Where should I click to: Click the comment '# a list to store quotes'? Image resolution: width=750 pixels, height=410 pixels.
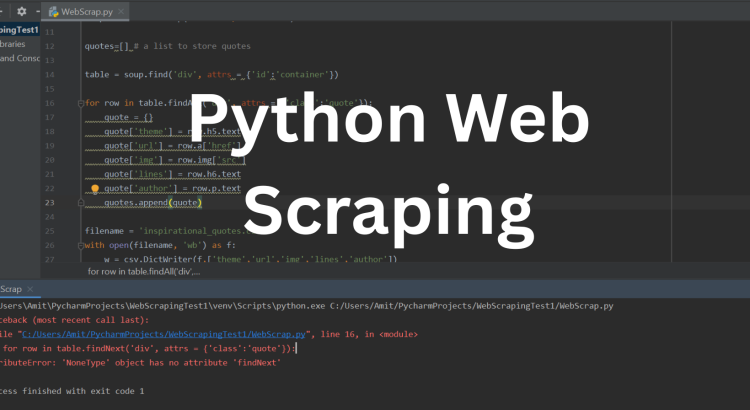(x=192, y=46)
